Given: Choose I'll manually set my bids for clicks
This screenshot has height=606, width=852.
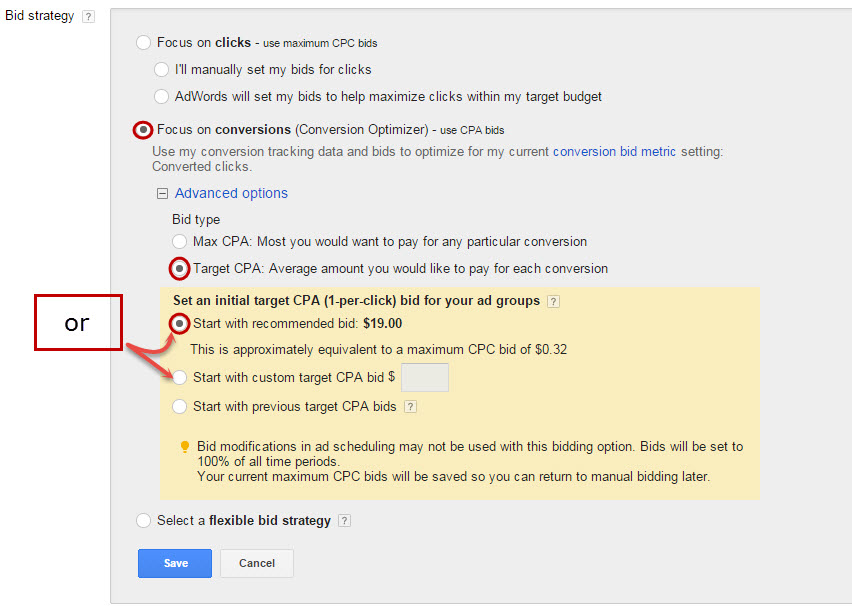Looking at the screenshot, I should 162,70.
